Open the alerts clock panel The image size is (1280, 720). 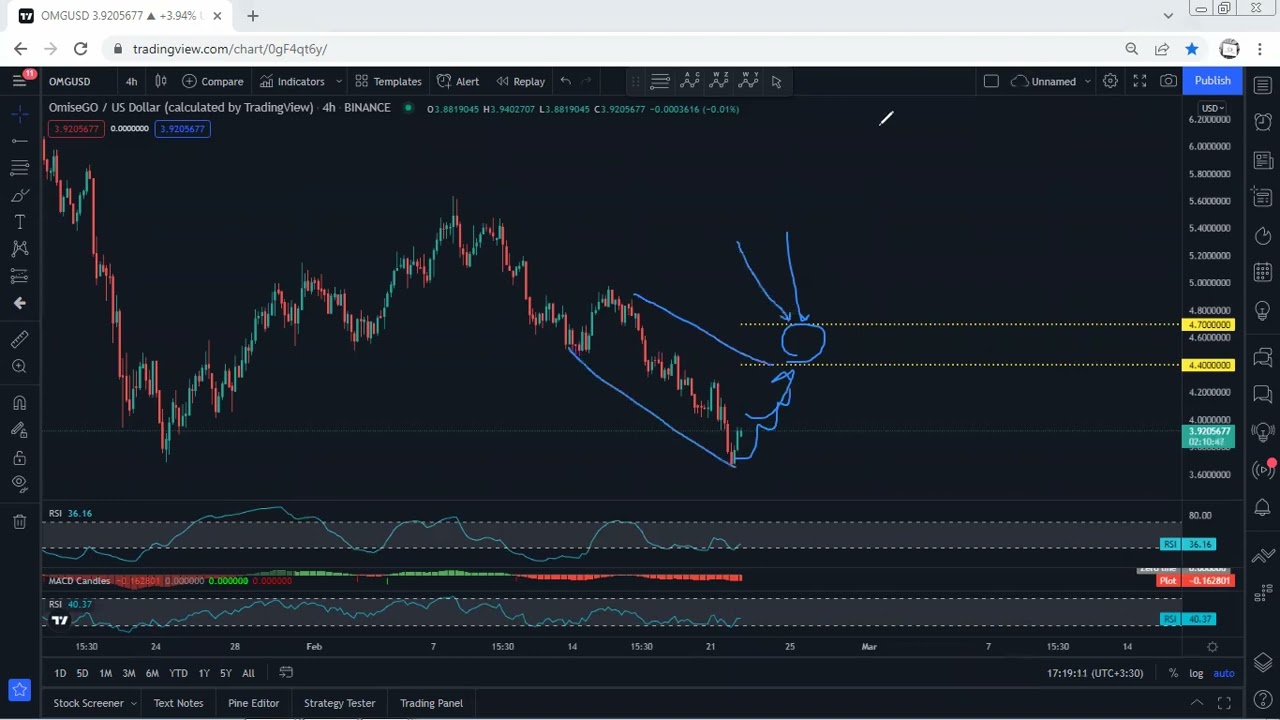pyautogui.click(x=1262, y=120)
